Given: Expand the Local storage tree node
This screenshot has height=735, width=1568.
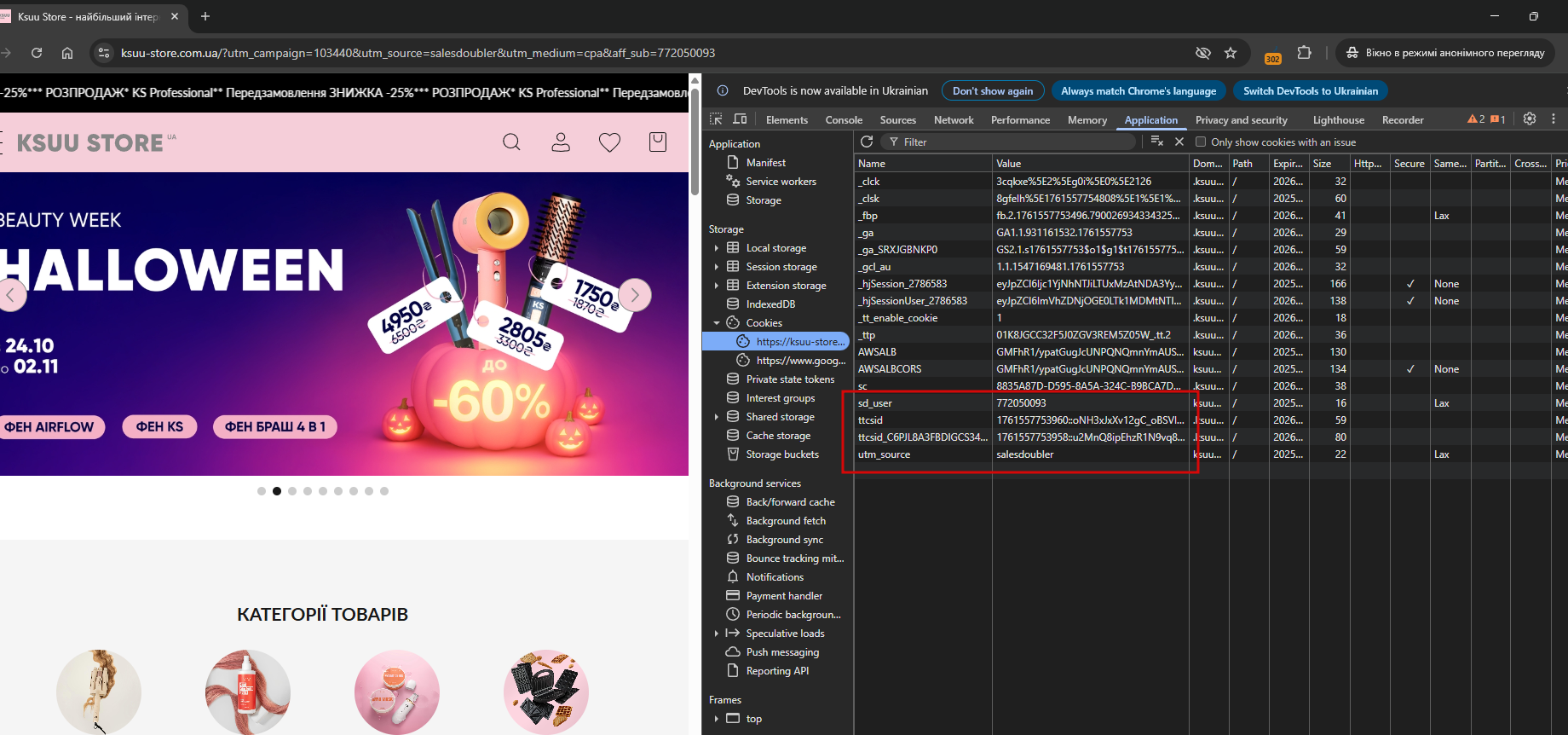Looking at the screenshot, I should 717,248.
